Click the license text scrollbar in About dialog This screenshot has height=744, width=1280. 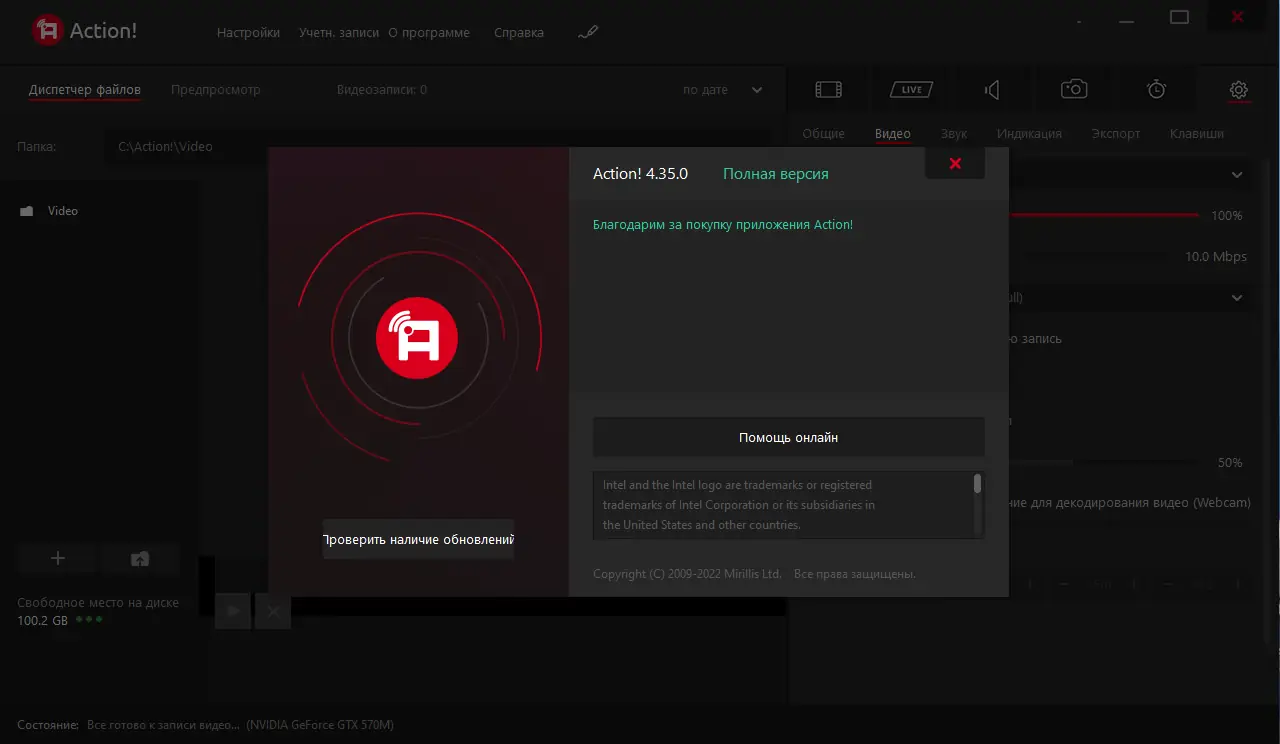click(x=977, y=484)
